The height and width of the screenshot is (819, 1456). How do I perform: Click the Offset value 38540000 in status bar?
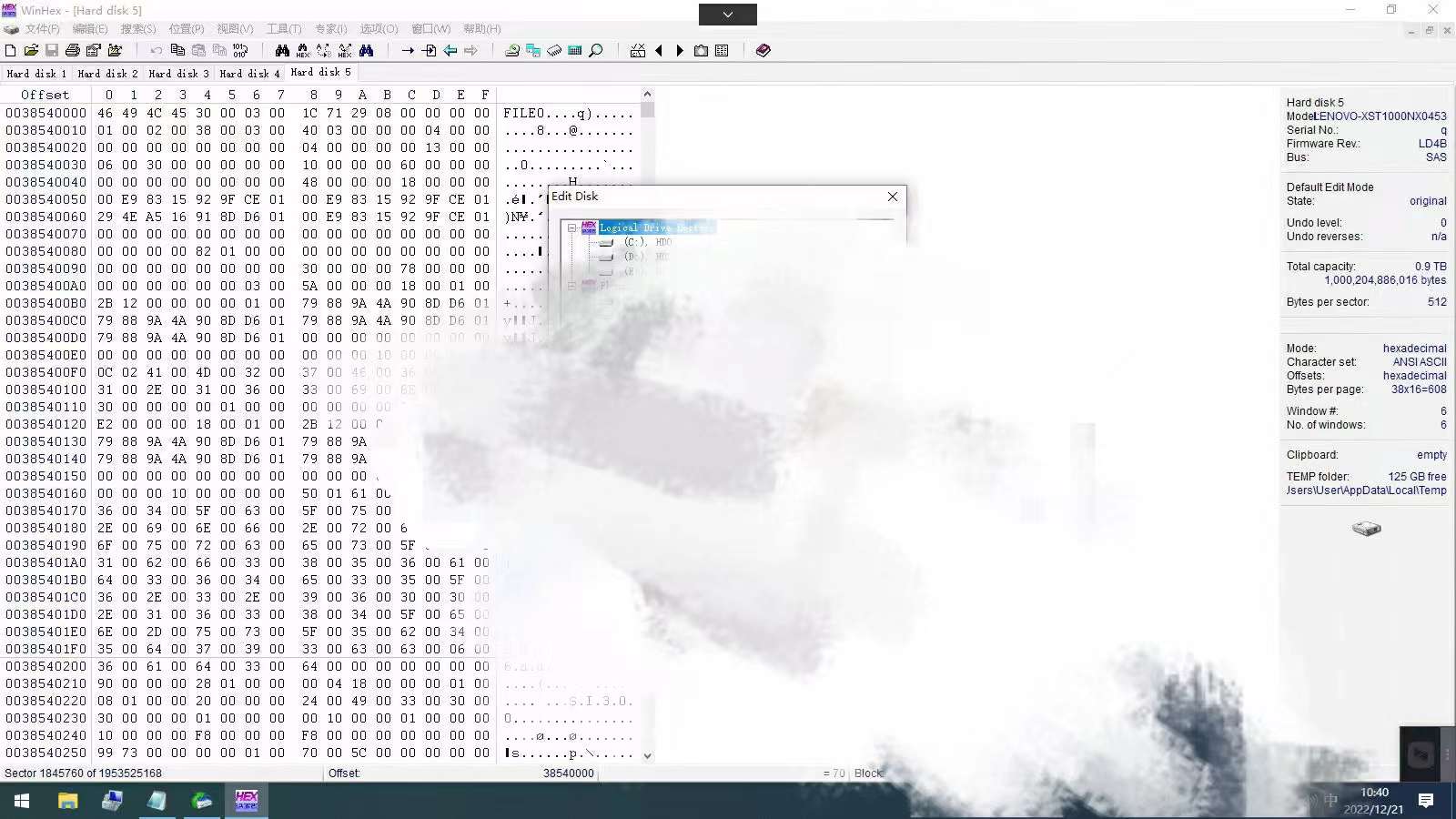568,773
